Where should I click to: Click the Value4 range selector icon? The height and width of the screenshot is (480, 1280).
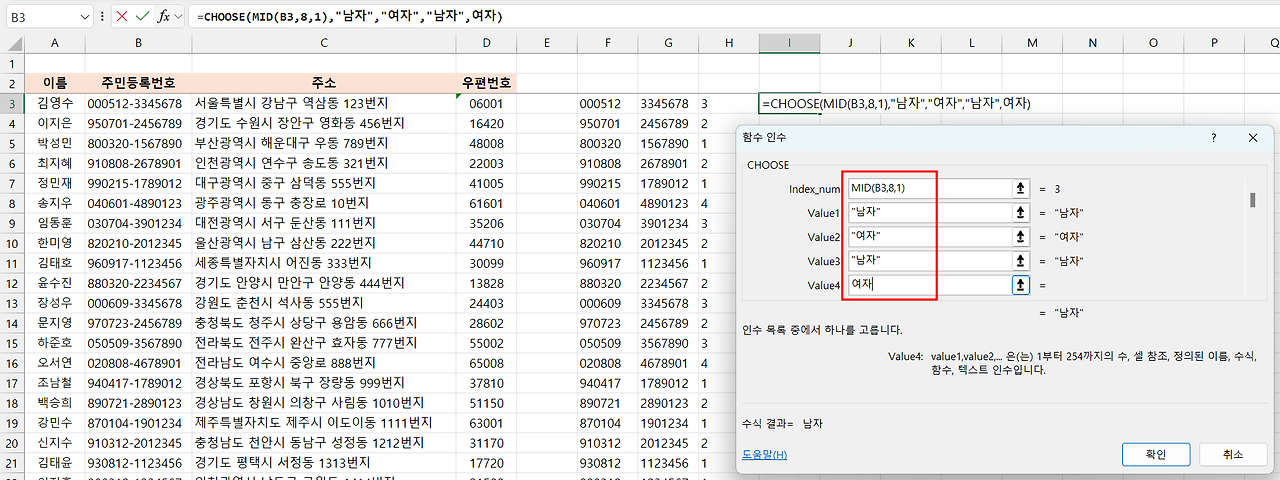1021,284
